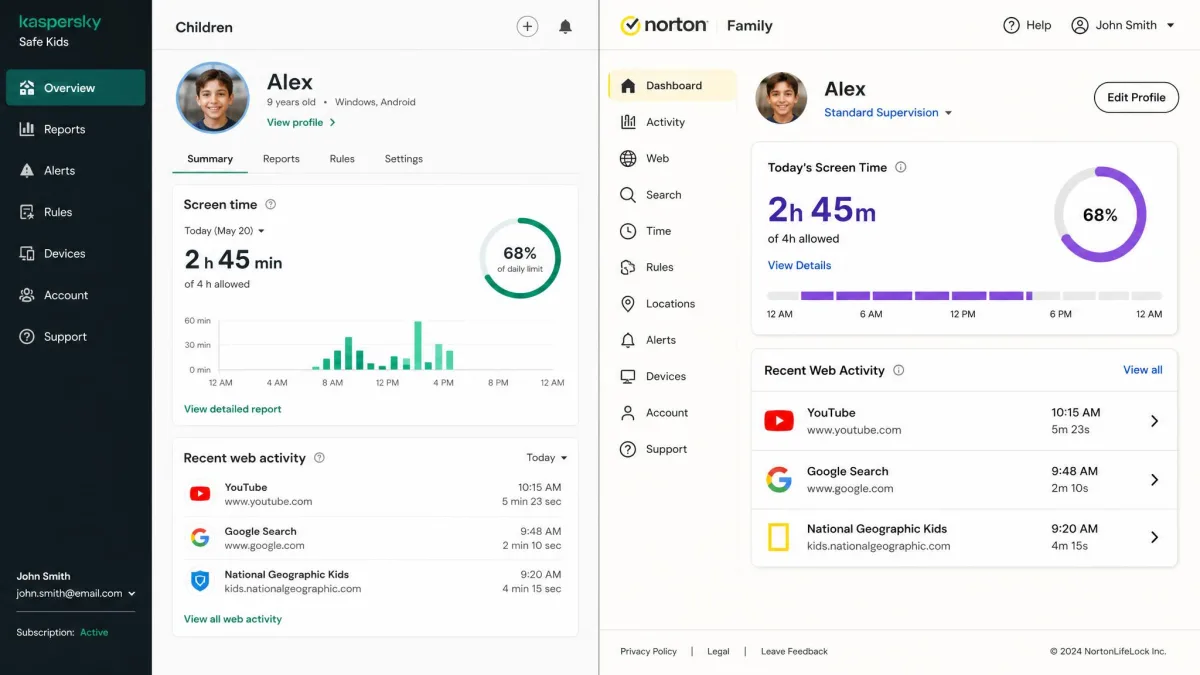Image resolution: width=1200 pixels, height=675 pixels.
Task: Open Rules in Norton sidebar
Action: point(672,267)
